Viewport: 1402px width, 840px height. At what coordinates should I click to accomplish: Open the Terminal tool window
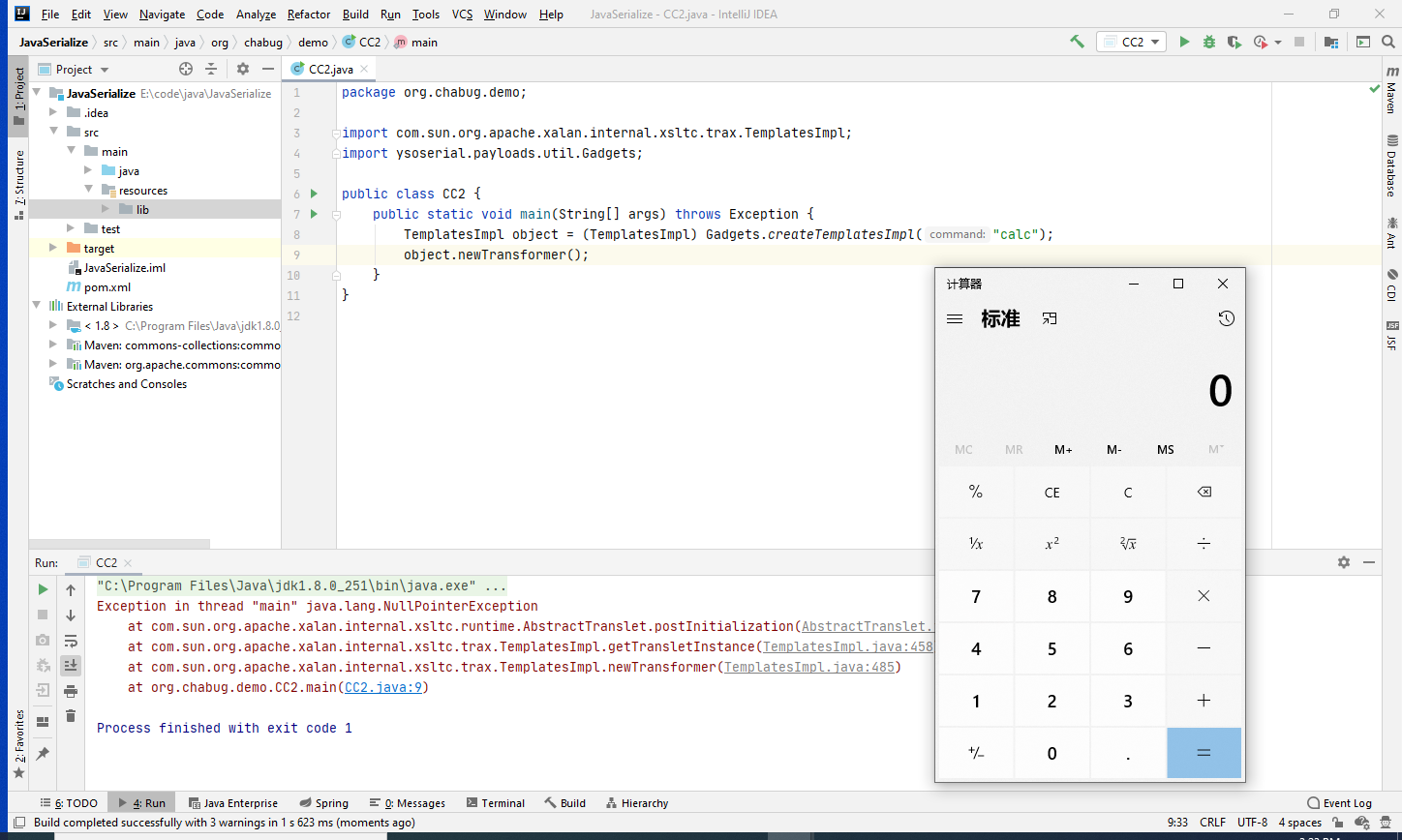click(495, 803)
